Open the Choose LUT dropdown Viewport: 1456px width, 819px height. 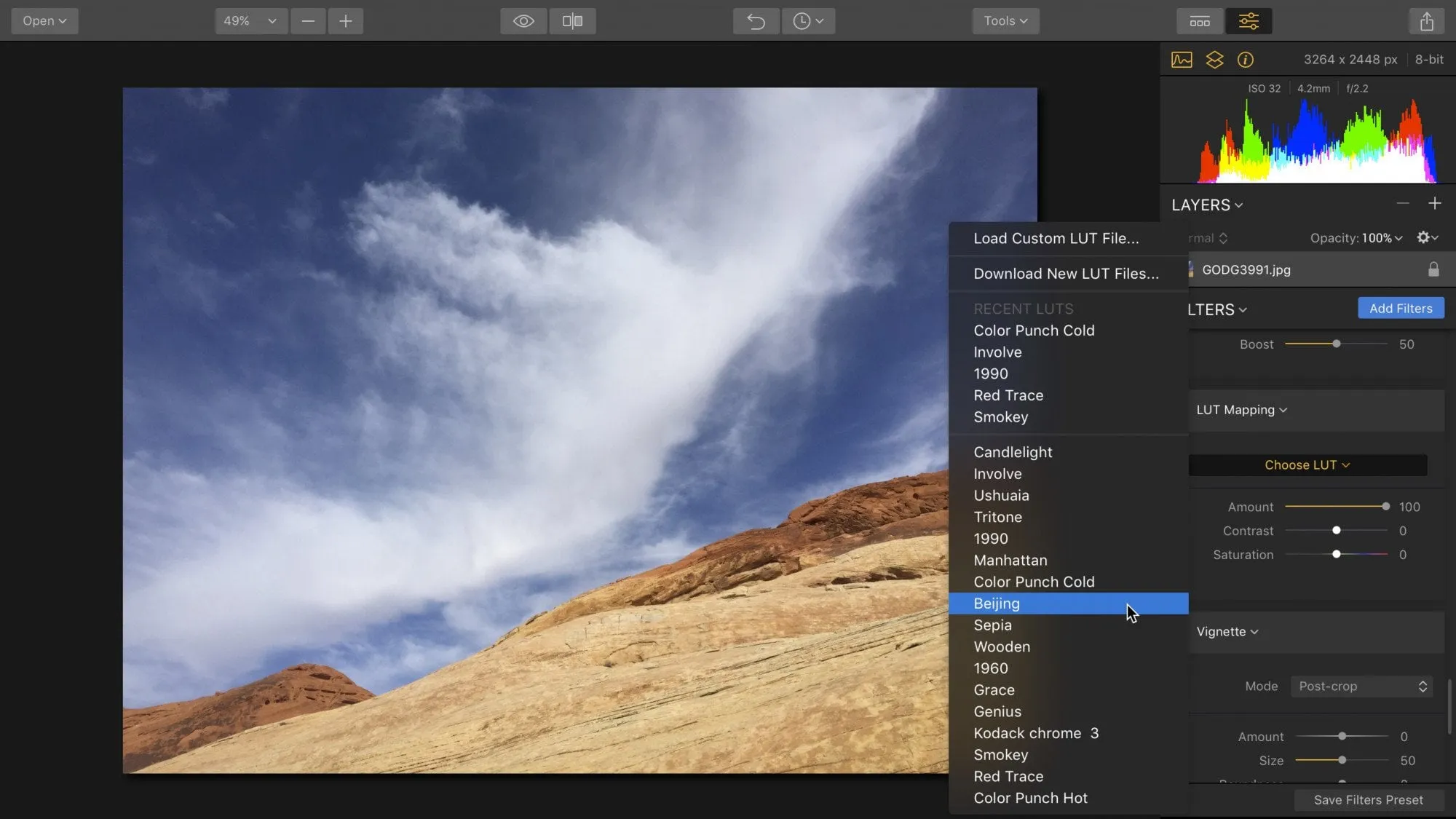[1307, 465]
